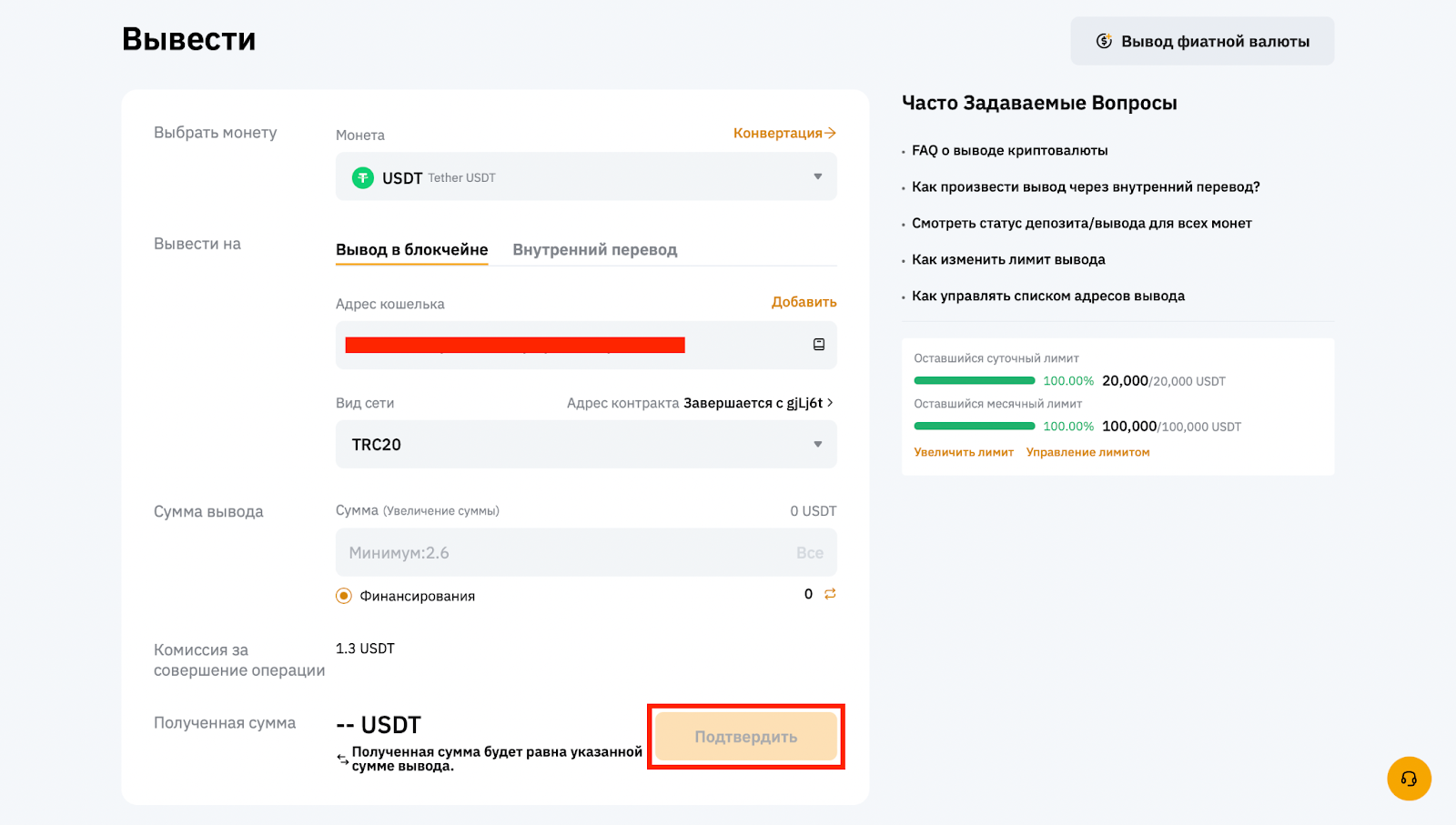The image size is (1456, 825).
Task: Open FAQ about внутренний перевод withdrawal
Action: [1086, 186]
